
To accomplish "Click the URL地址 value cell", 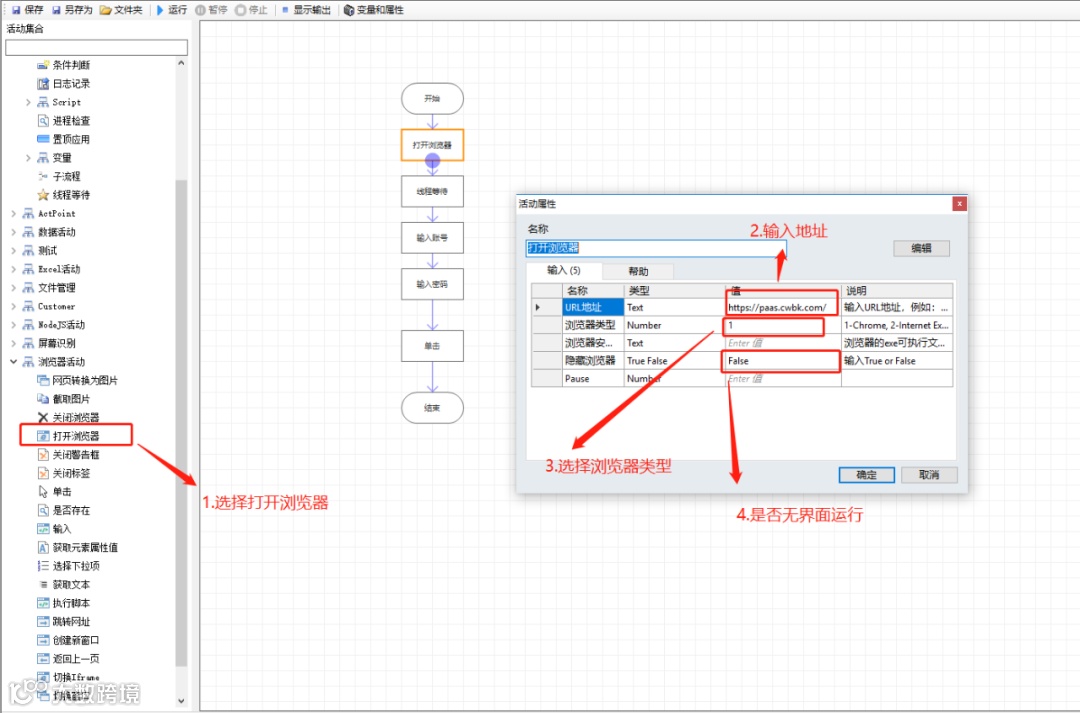I will click(782, 307).
